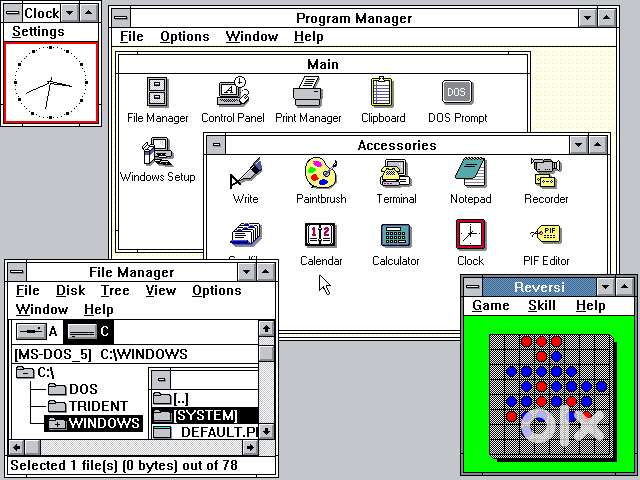Viewport: 640px width, 480px height.
Task: Open Program Manager Help menu
Action: click(x=309, y=36)
